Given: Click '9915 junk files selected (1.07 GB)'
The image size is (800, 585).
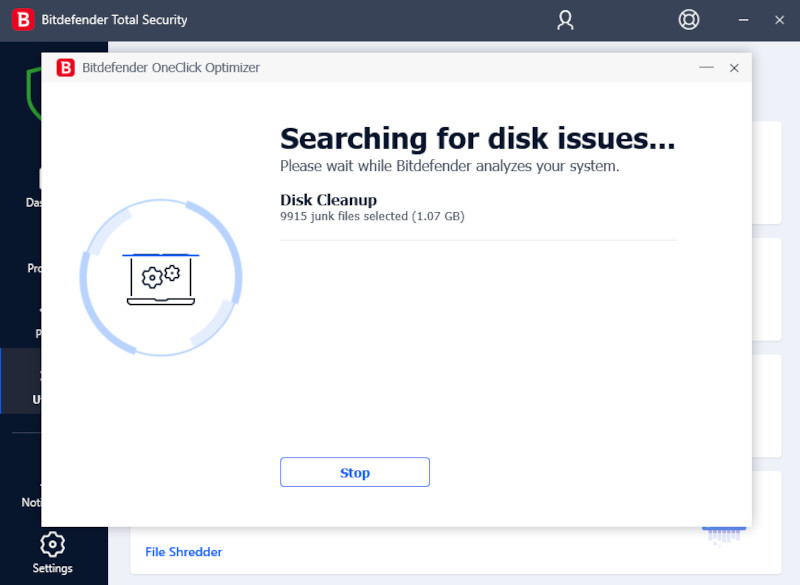Looking at the screenshot, I should pos(372,216).
